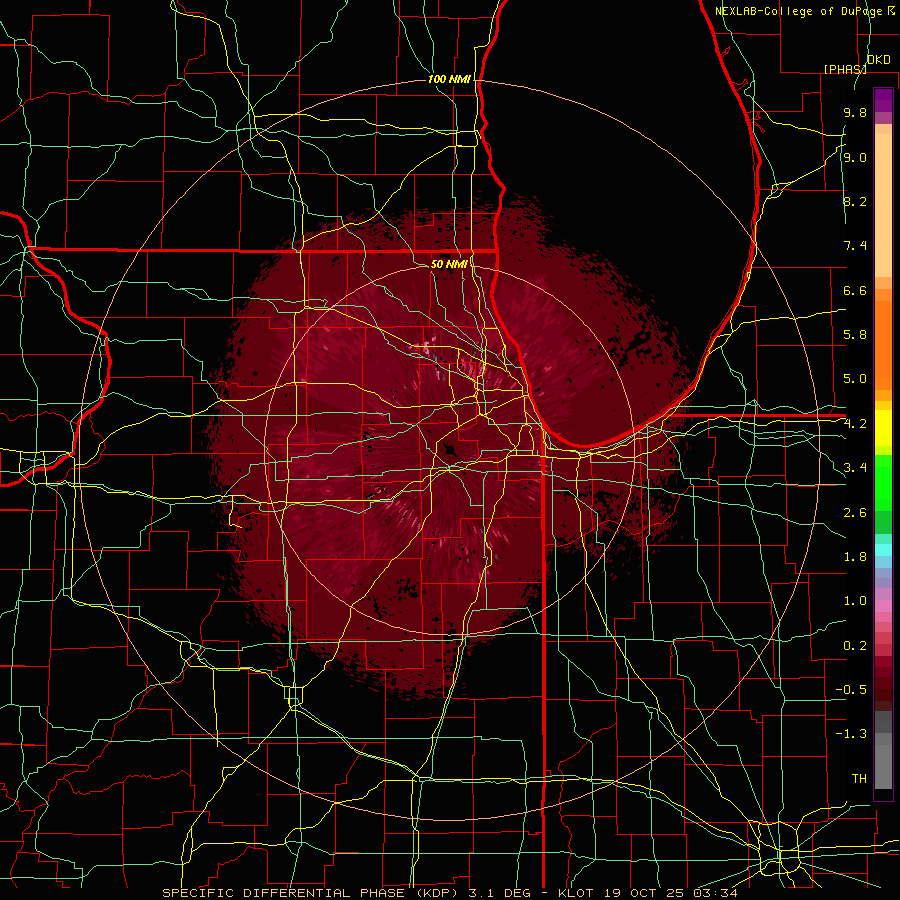Click the -1.3 scale label
Screen dimensions: 900x900
point(851,734)
